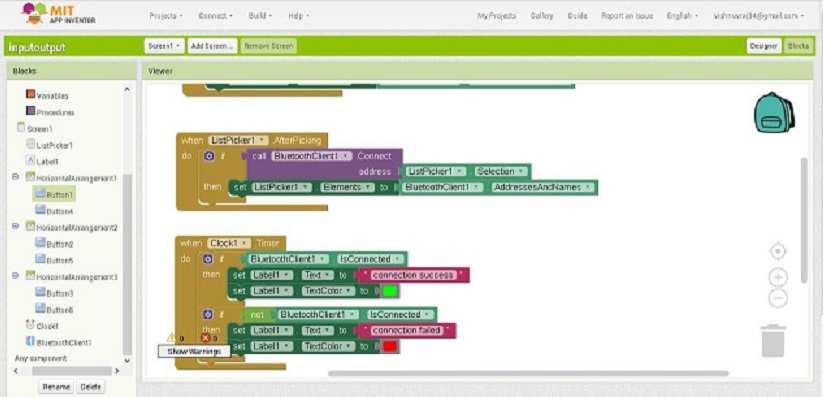Open the AddressesAndNames property dropdown
Image resolution: width=823 pixels, height=397 pixels.
(542, 187)
